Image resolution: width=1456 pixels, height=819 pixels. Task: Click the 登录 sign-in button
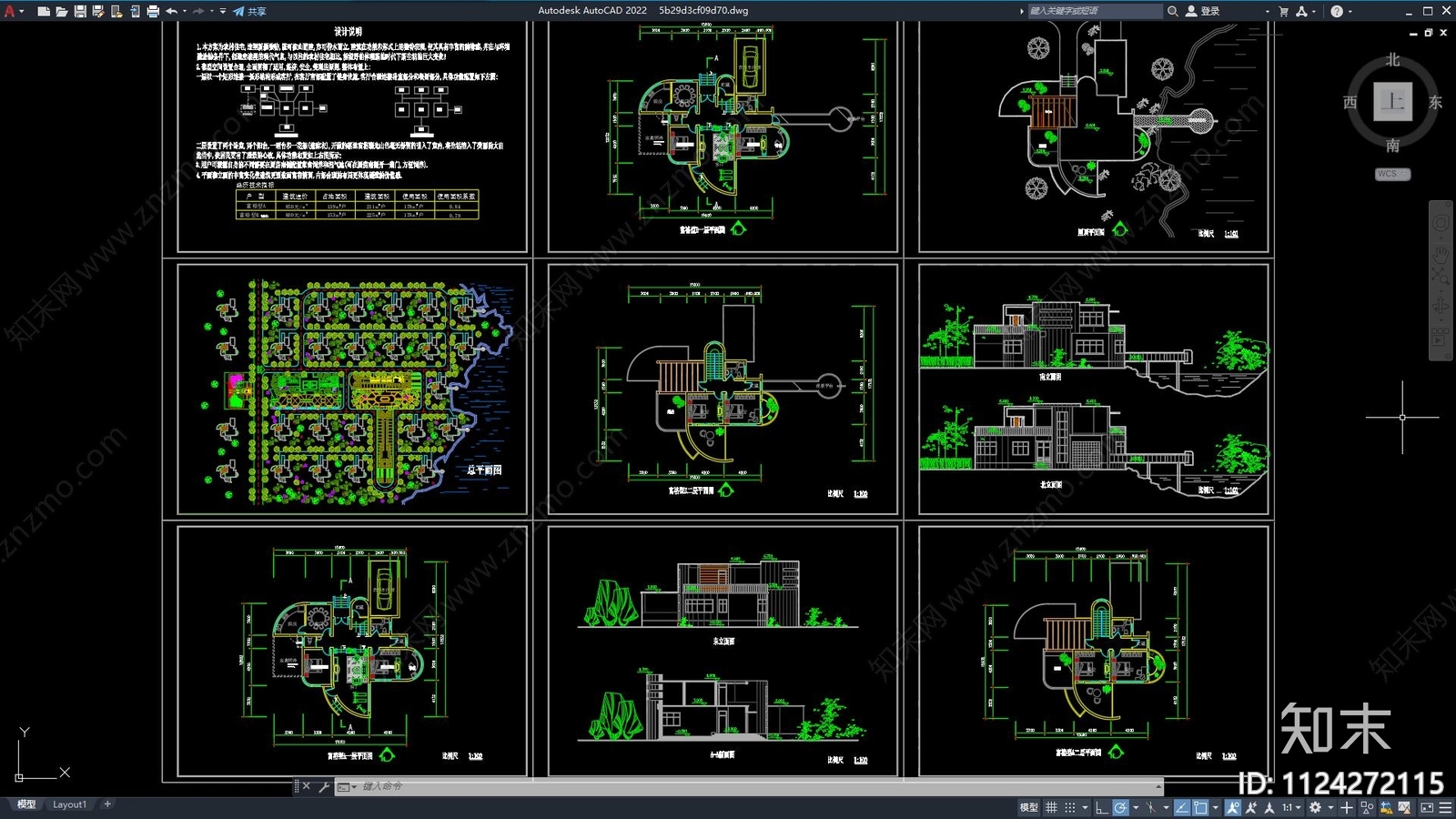[x=1202, y=11]
